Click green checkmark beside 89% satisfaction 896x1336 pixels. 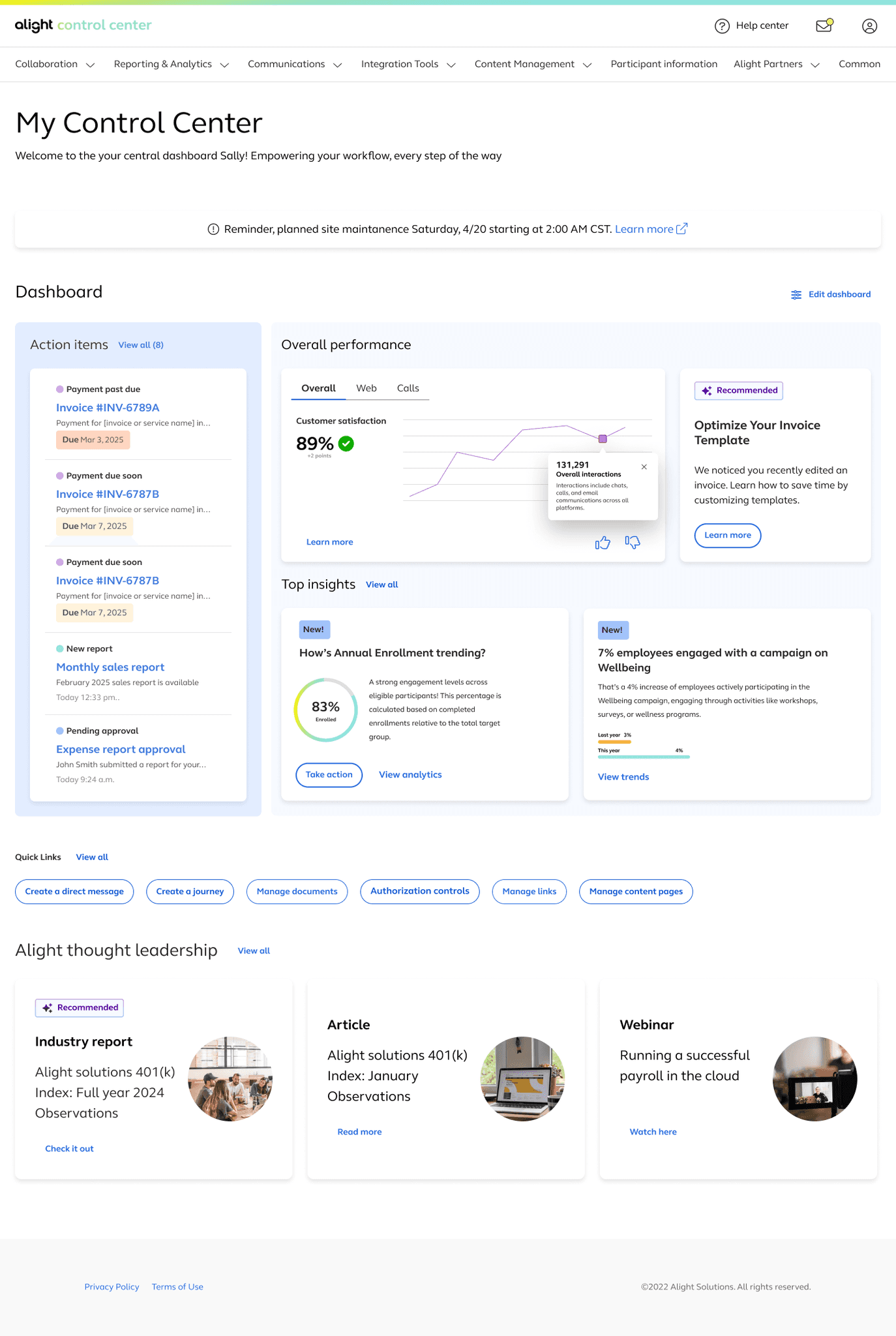[x=346, y=444]
